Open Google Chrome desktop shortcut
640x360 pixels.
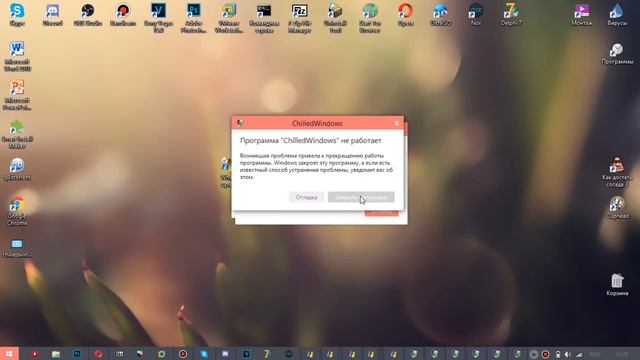pyautogui.click(x=17, y=211)
